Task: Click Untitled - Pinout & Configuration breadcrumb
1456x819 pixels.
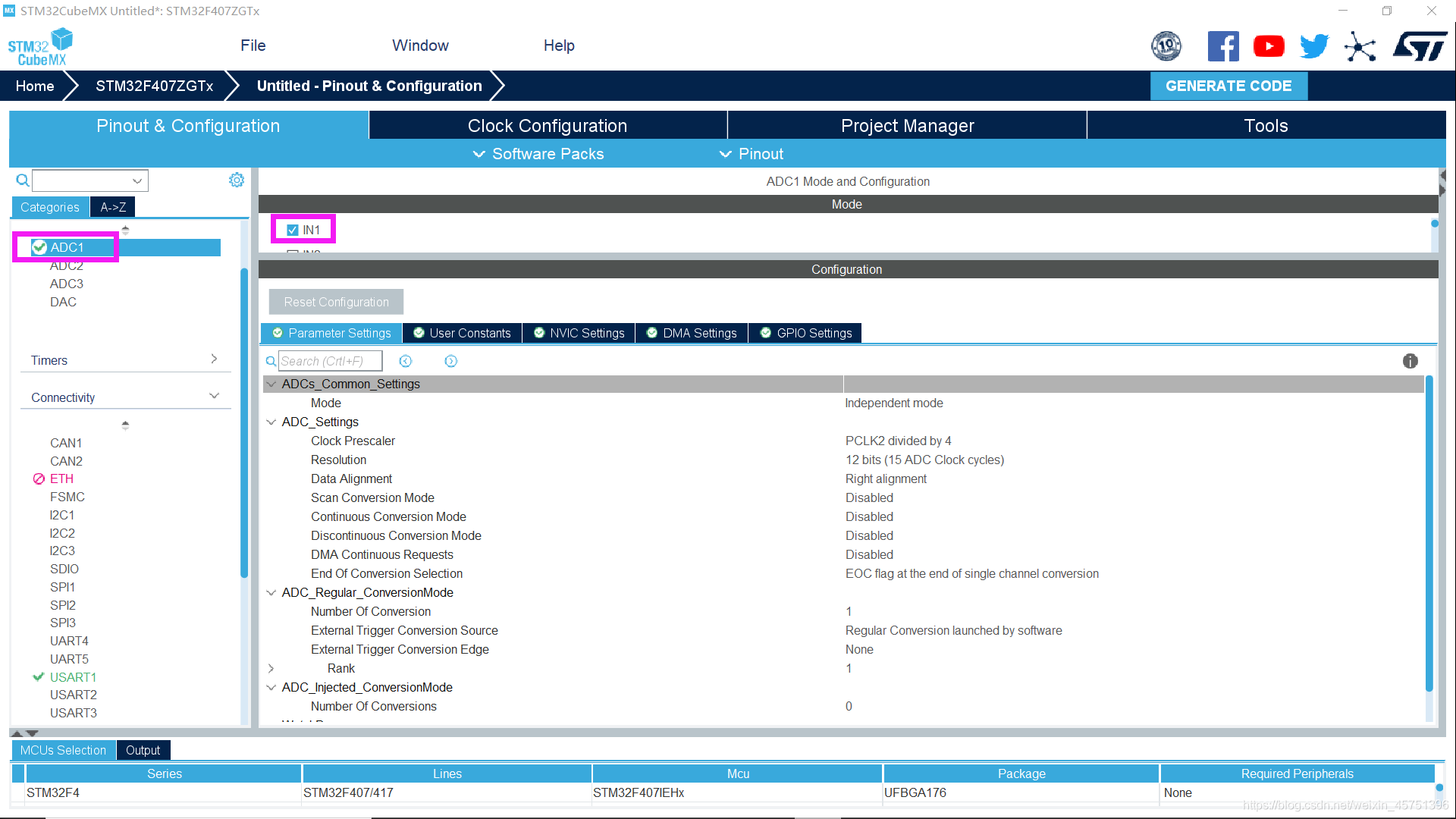Action: [x=369, y=86]
